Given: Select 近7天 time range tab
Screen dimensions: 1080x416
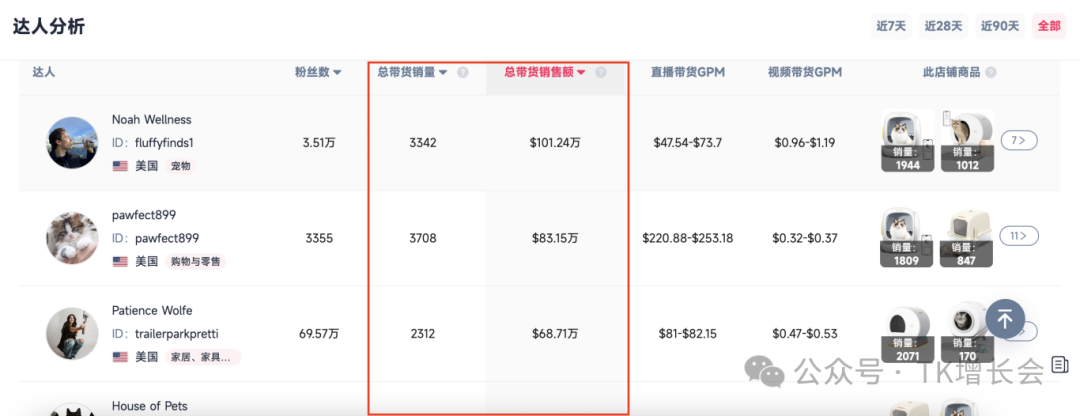Looking at the screenshot, I should tap(891, 26).
